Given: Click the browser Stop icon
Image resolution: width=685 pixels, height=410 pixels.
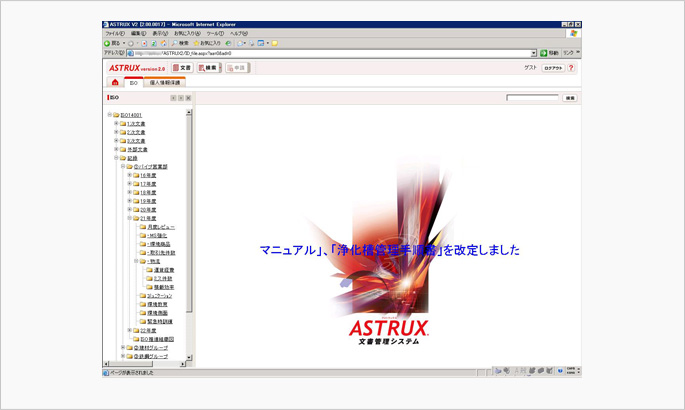Looking at the screenshot, I should click(144, 43).
